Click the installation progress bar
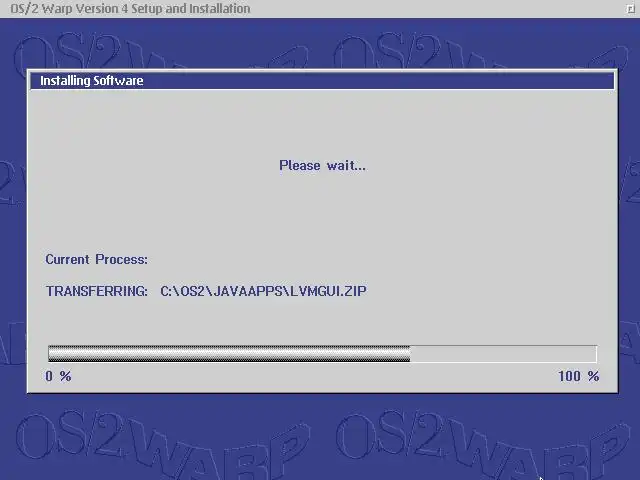 click(322, 353)
